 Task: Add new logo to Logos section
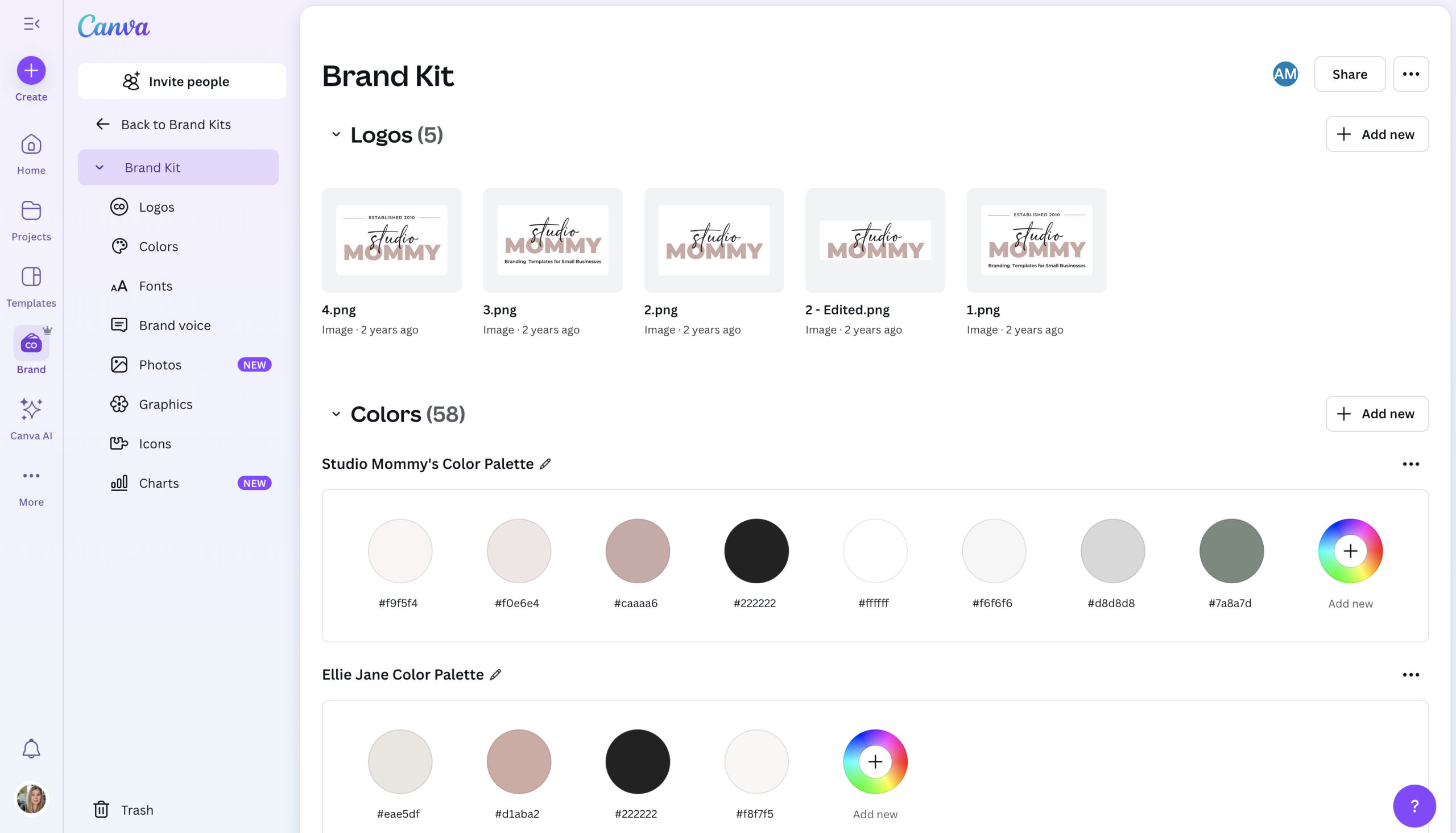point(1376,134)
